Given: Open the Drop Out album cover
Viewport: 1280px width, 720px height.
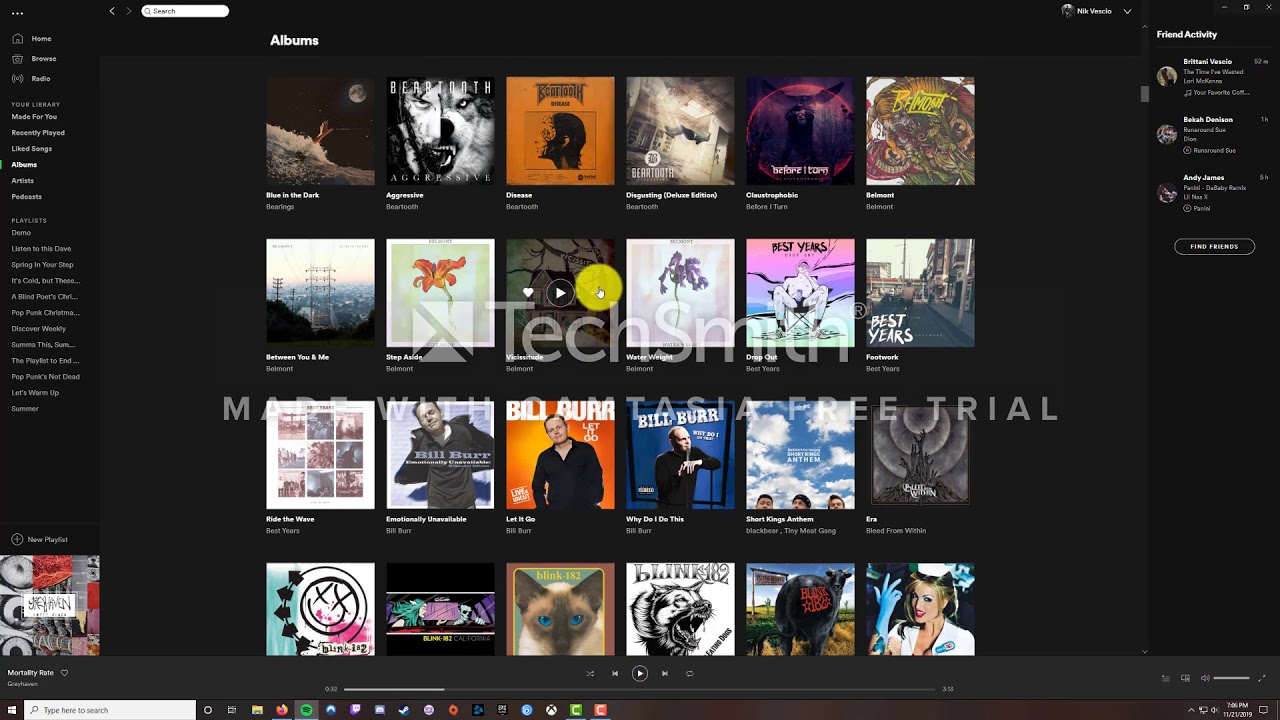Looking at the screenshot, I should [800, 293].
